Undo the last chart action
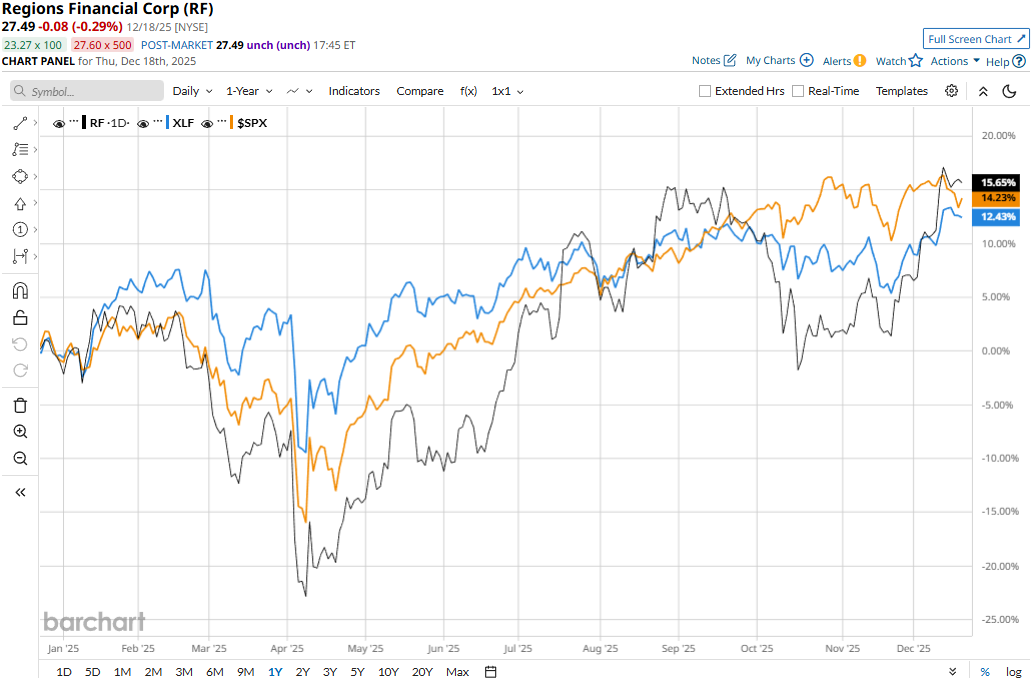This screenshot has width=1032, height=678. click(20, 344)
